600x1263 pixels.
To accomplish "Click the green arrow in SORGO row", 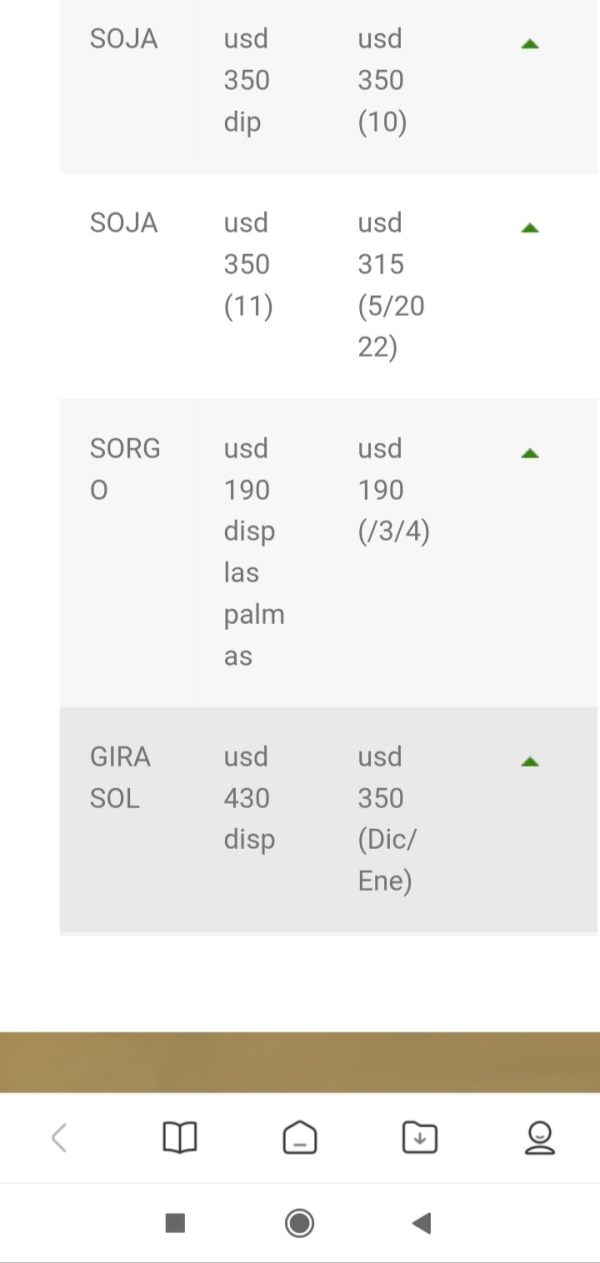I will point(530,453).
